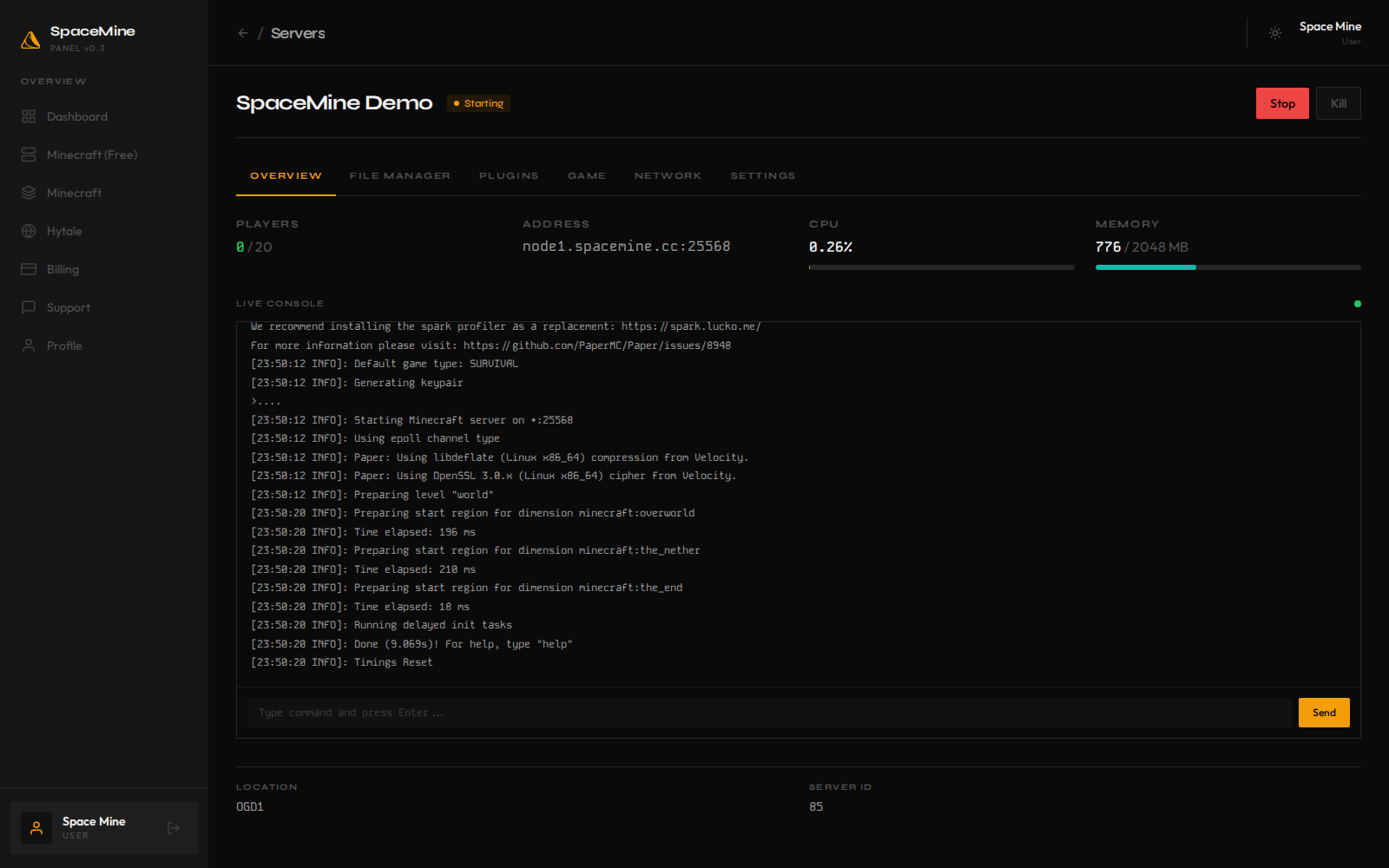Open the layered Minecraft sidebar link
This screenshot has width=1389, height=868.
tap(104, 193)
